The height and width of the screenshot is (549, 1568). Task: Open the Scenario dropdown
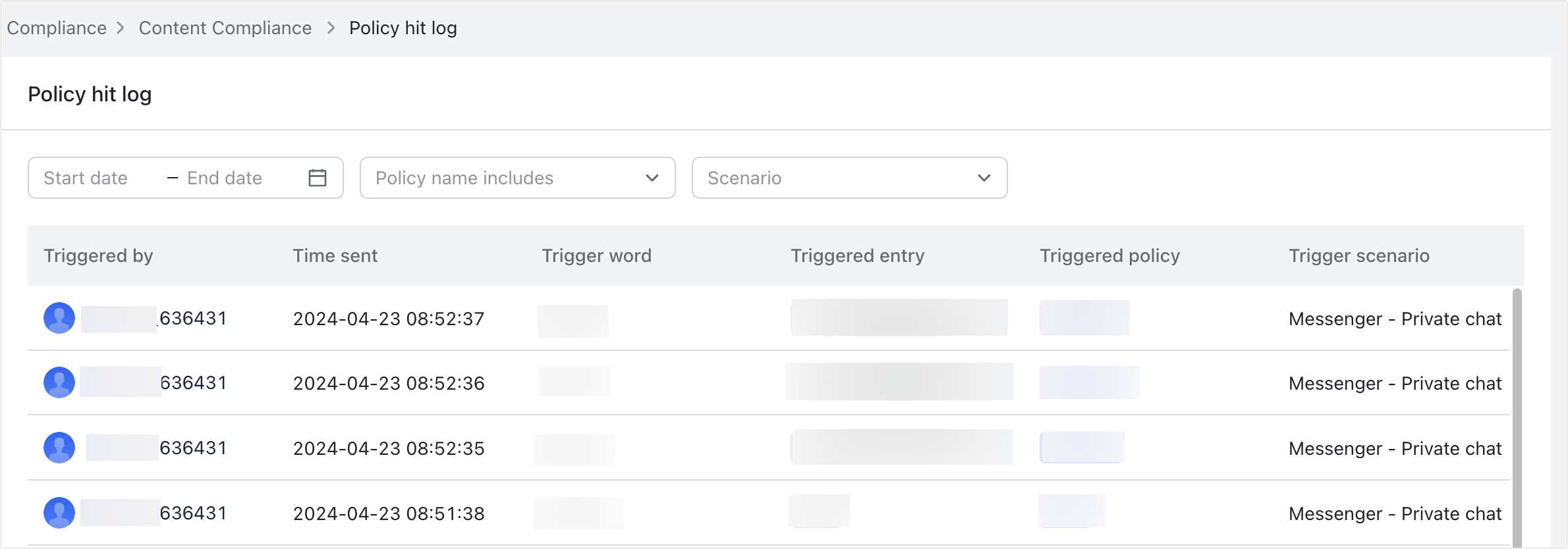[x=850, y=178]
